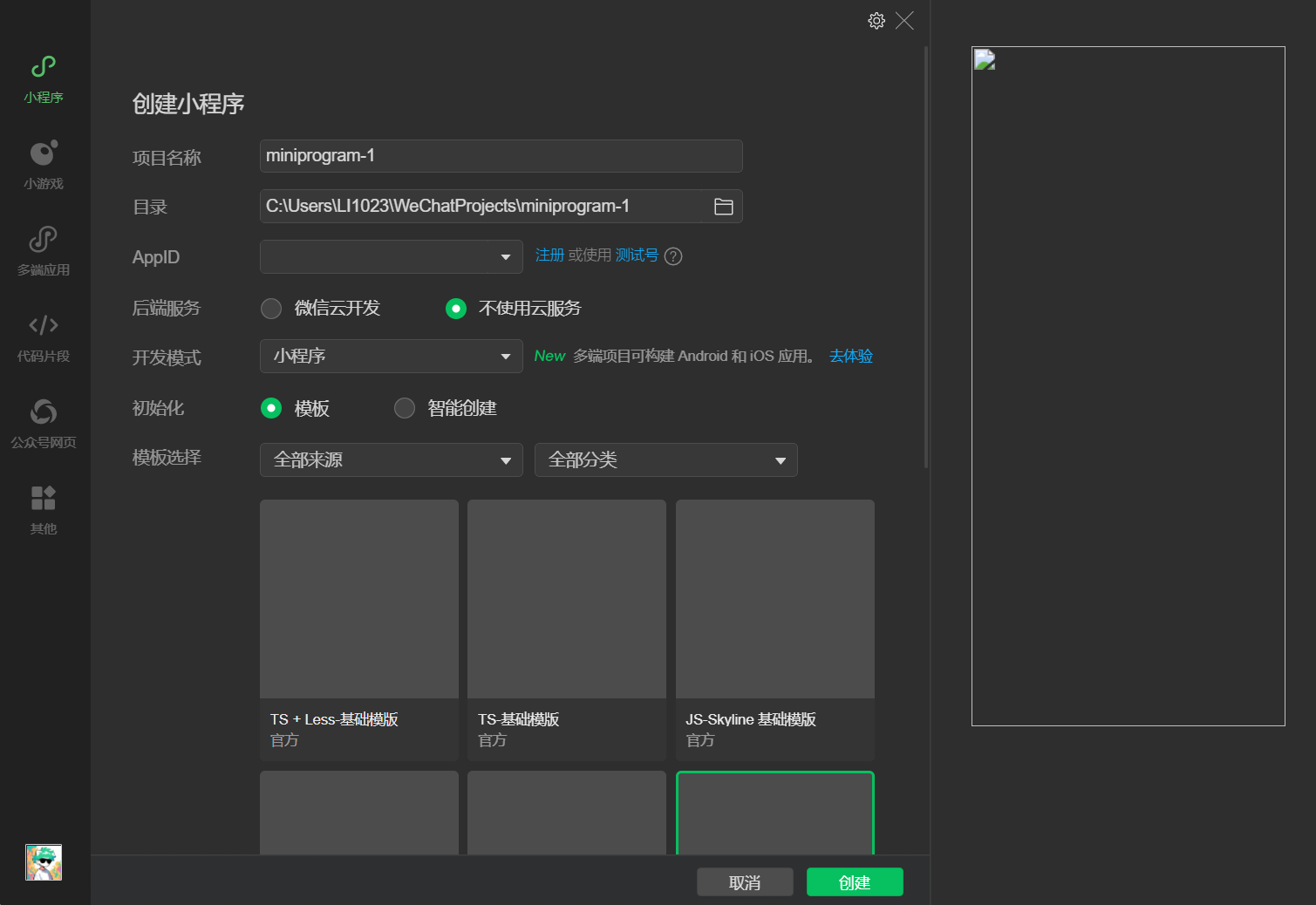
Task: Click the dialog vertical scrollbar
Action: tap(926, 257)
